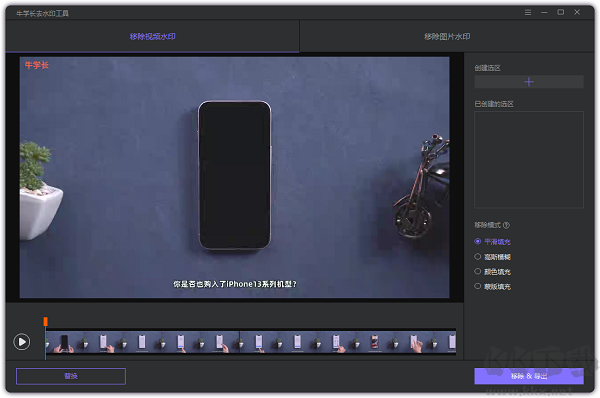Click the orange timeline playhead marker
Image resolution: width=600 pixels, height=398 pixels.
click(46, 321)
